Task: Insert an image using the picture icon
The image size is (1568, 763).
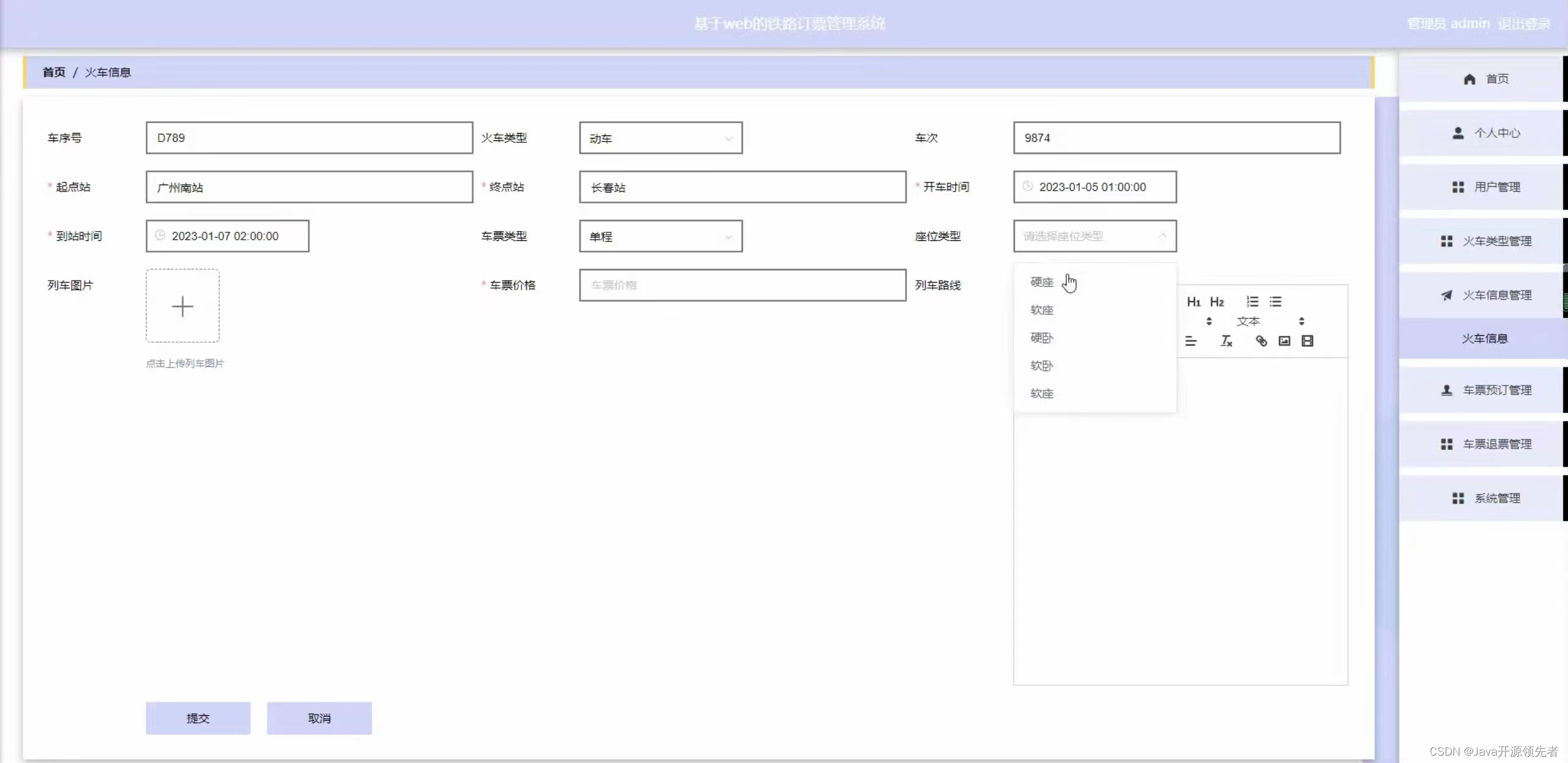Action: pos(1284,341)
